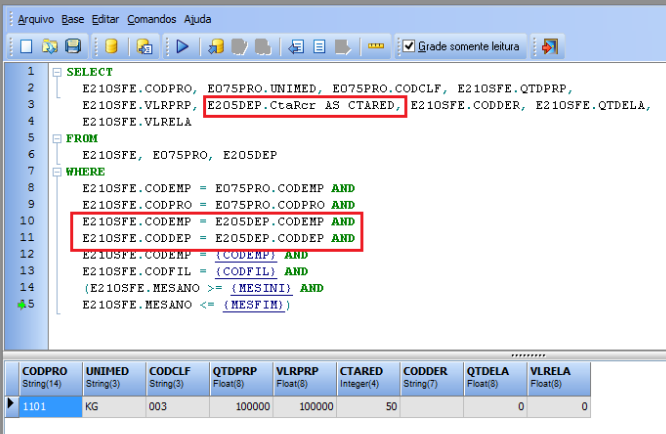
Task: Click E210SFE.VLRELA on line 4
Action: [137, 122]
